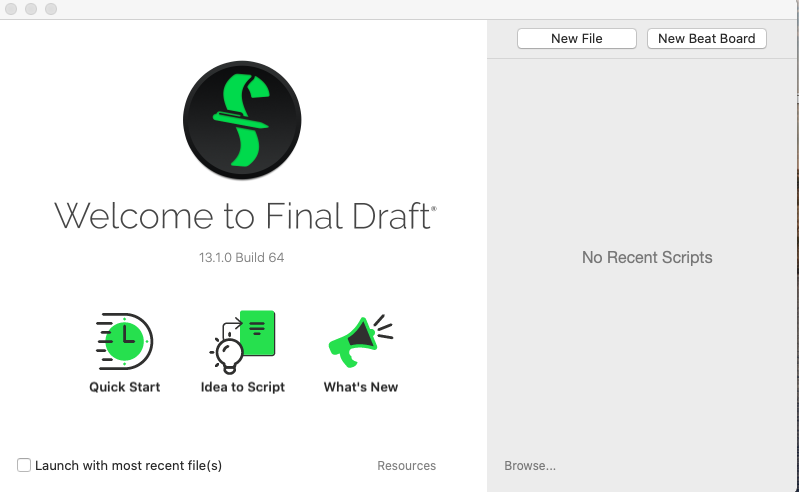
Task: Click Browse... to locate a script
Action: (x=530, y=465)
